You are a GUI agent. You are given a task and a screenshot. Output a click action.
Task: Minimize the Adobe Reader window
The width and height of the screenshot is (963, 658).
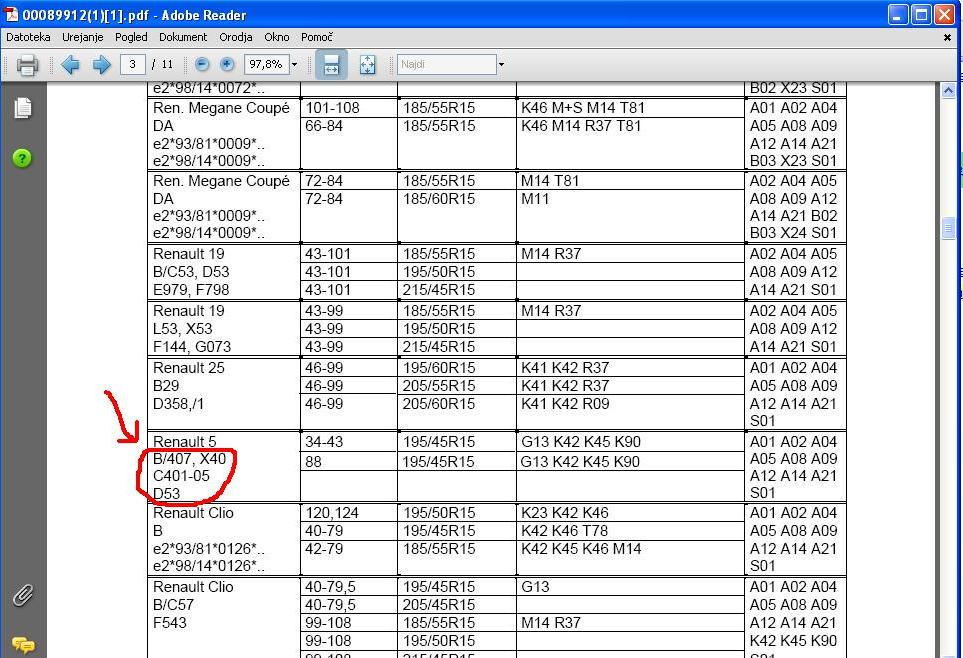[899, 15]
